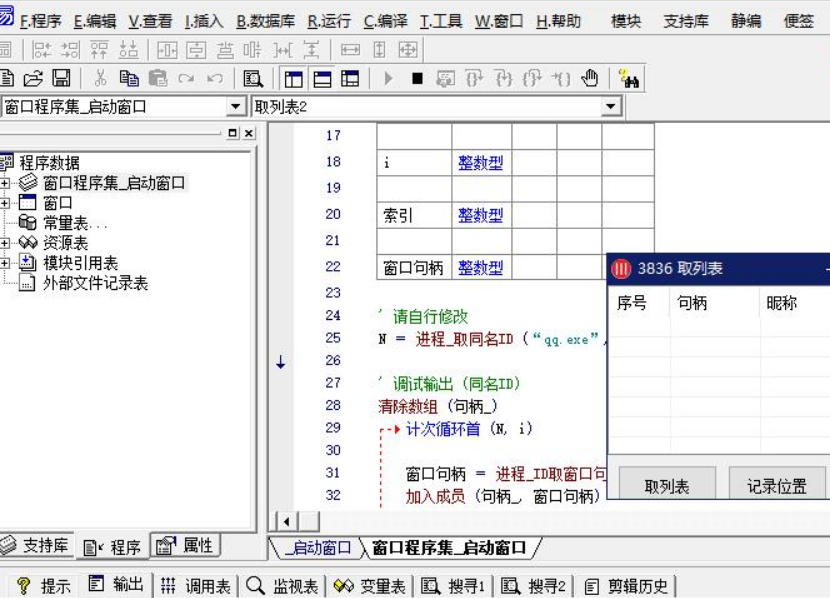Screen dimensions: 830x598
Task: Click the Run (play) toolbar icon
Action: click(389, 79)
